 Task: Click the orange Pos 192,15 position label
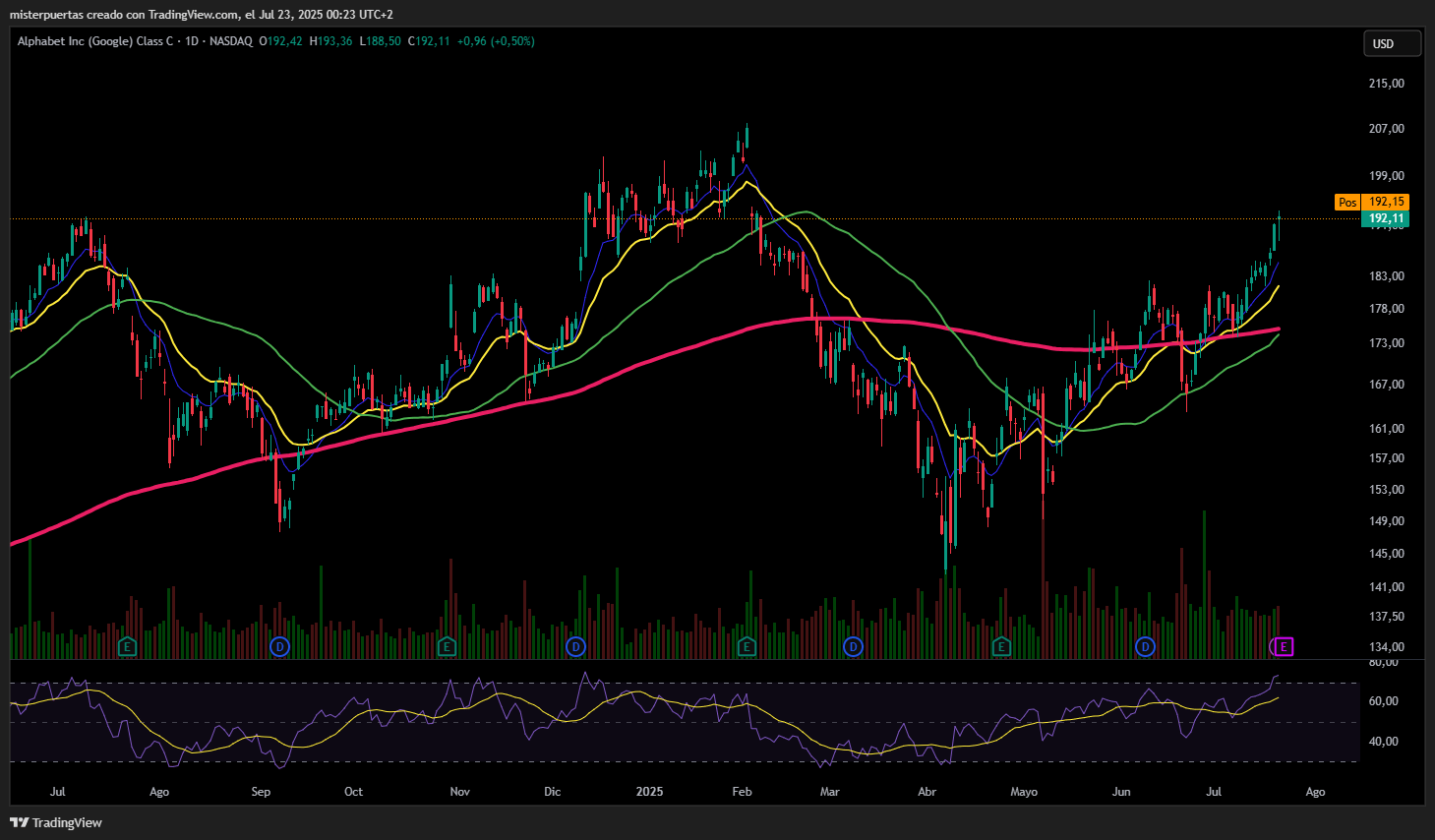1372,202
